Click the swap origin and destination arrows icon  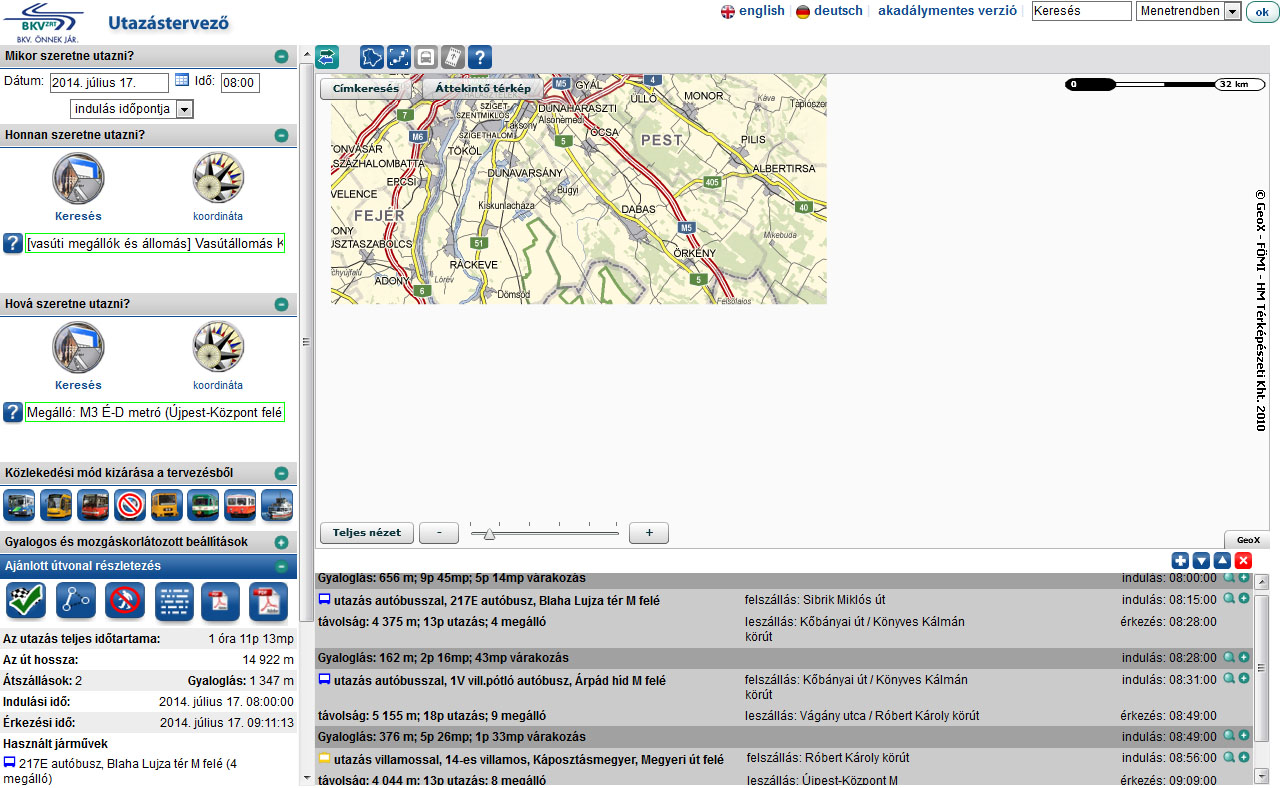327,57
